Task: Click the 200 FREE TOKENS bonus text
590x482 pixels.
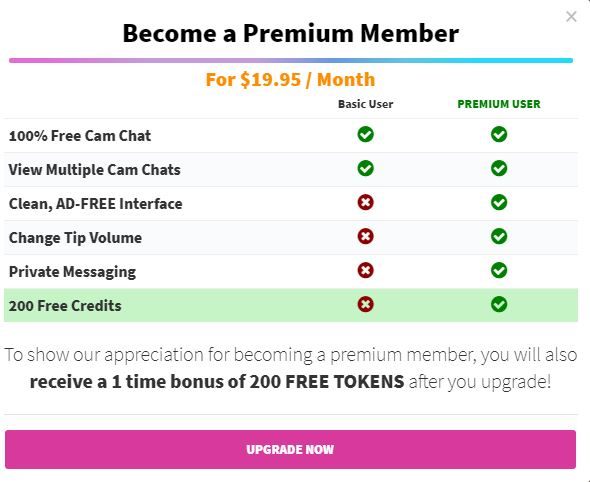Action: [x=327, y=382]
